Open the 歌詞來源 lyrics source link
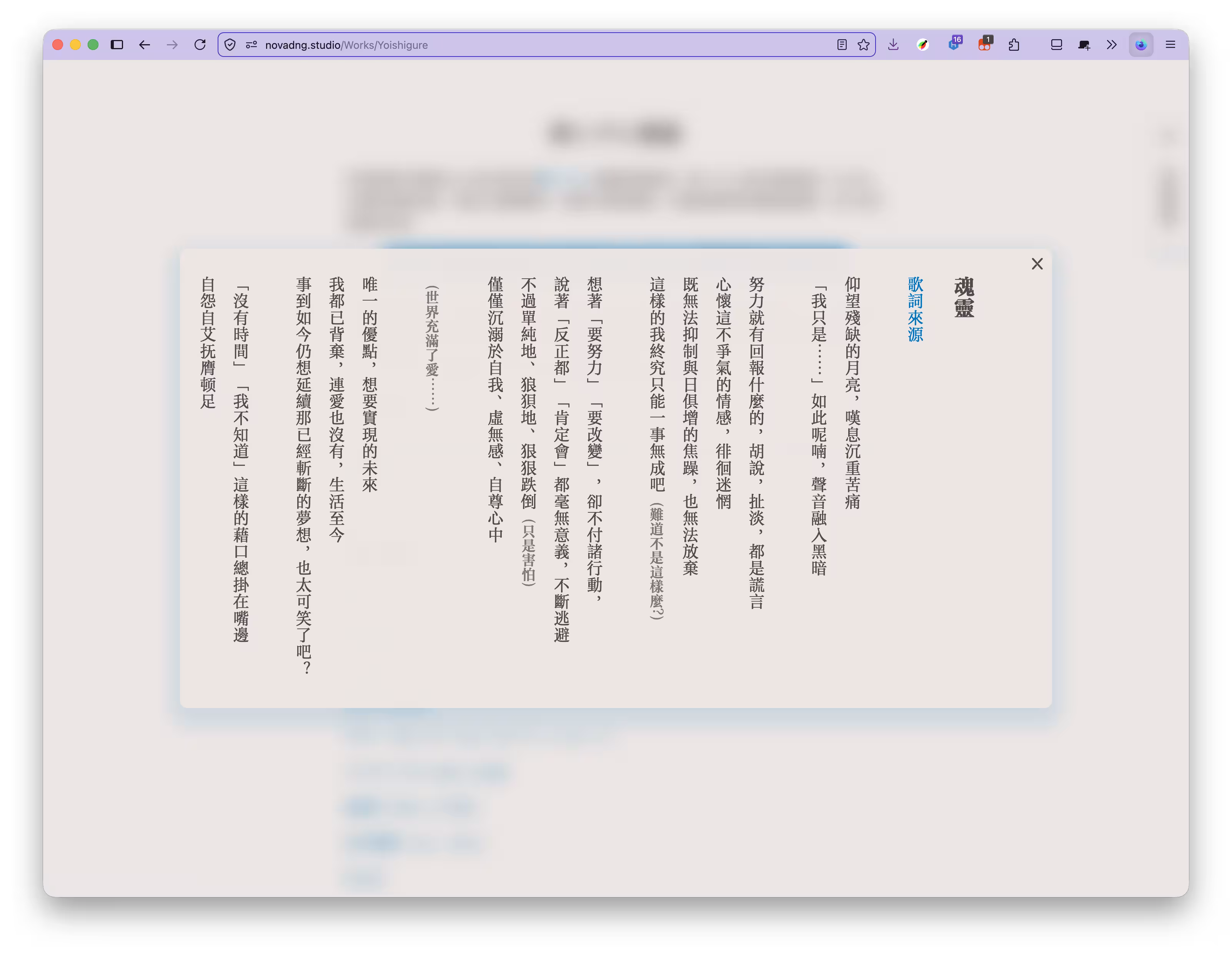The image size is (1232, 954). coord(915,309)
